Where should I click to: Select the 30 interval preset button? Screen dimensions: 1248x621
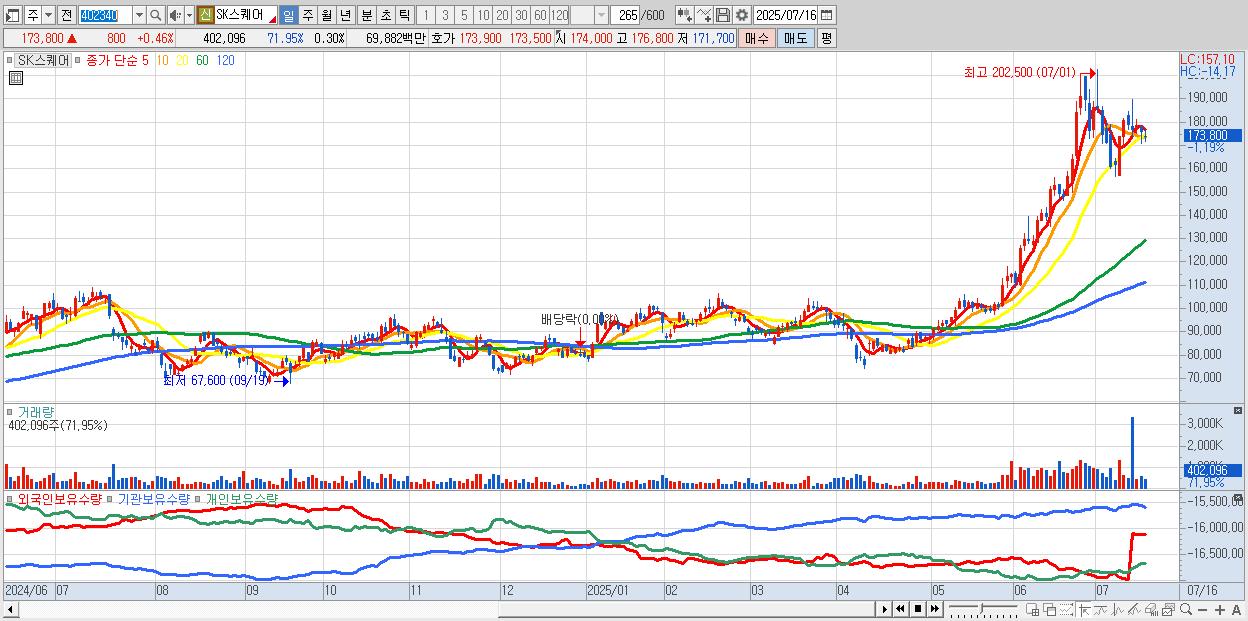pos(521,15)
